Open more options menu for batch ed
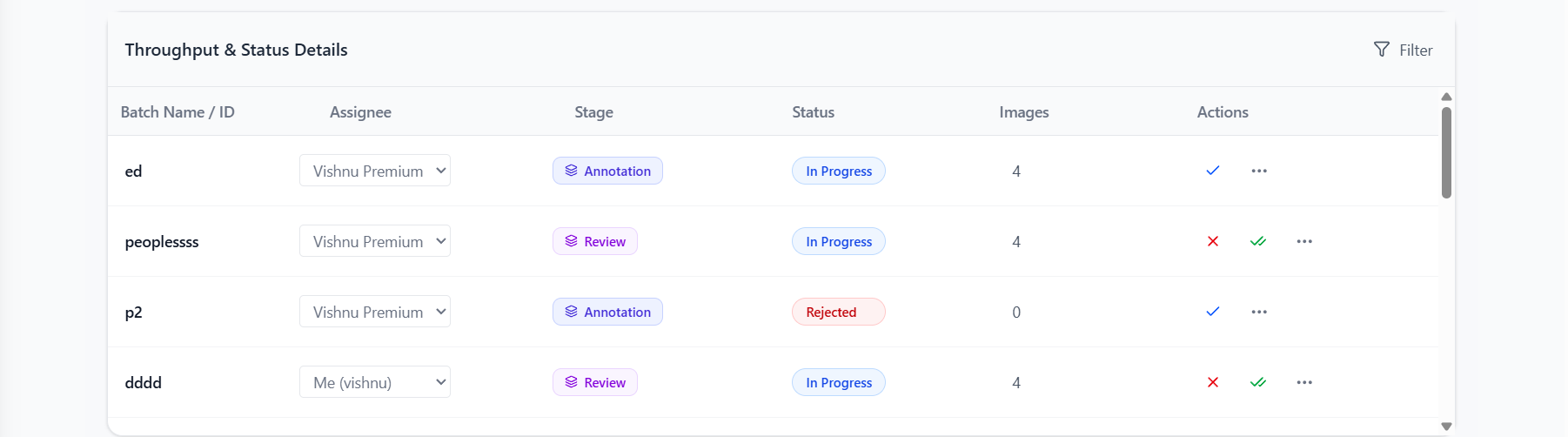Image resolution: width=1568 pixels, height=437 pixels. [x=1259, y=171]
